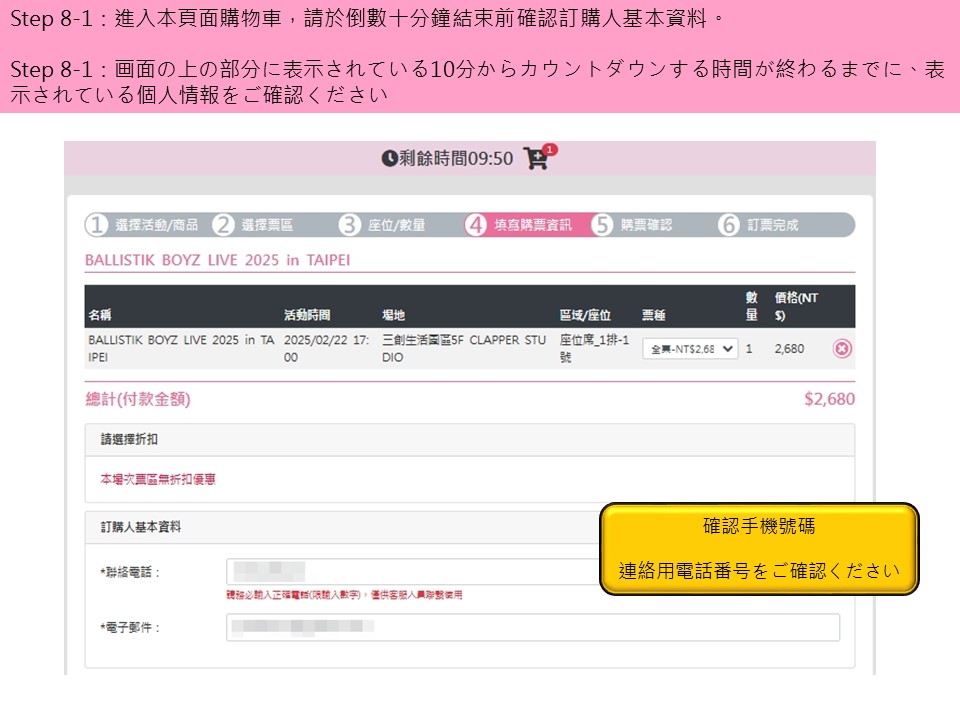Click the step 1 number circle
Image resolution: width=960 pixels, height=720 pixels.
coord(97,225)
